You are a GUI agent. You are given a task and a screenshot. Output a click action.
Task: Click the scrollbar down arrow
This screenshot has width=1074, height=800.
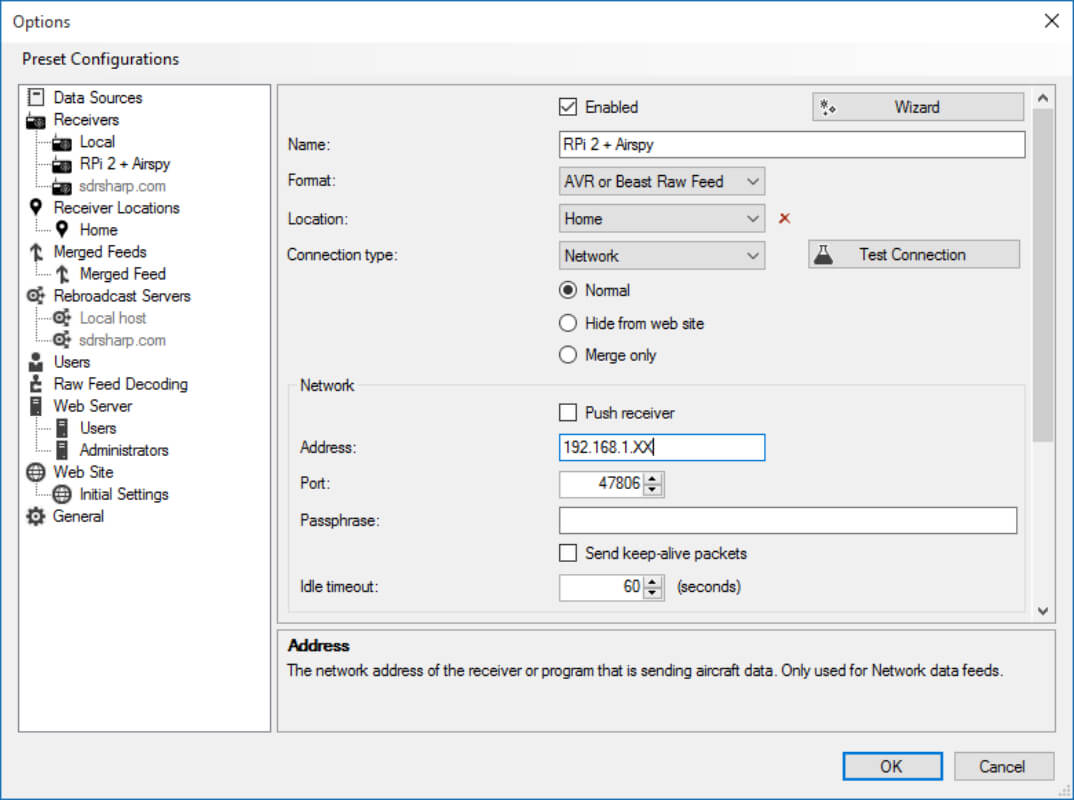click(x=1042, y=611)
